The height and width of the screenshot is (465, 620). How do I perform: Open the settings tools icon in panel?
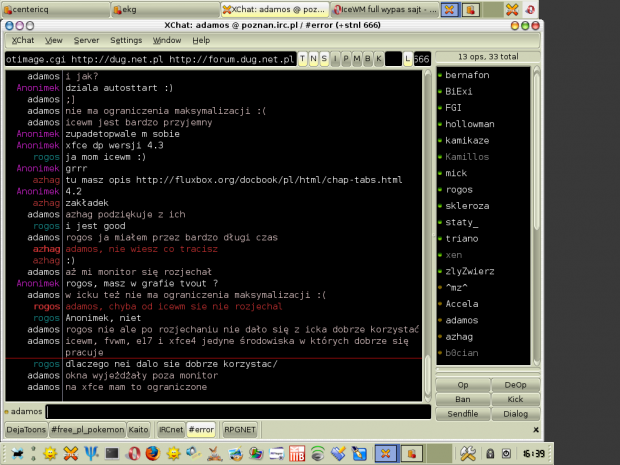[x=468, y=453]
